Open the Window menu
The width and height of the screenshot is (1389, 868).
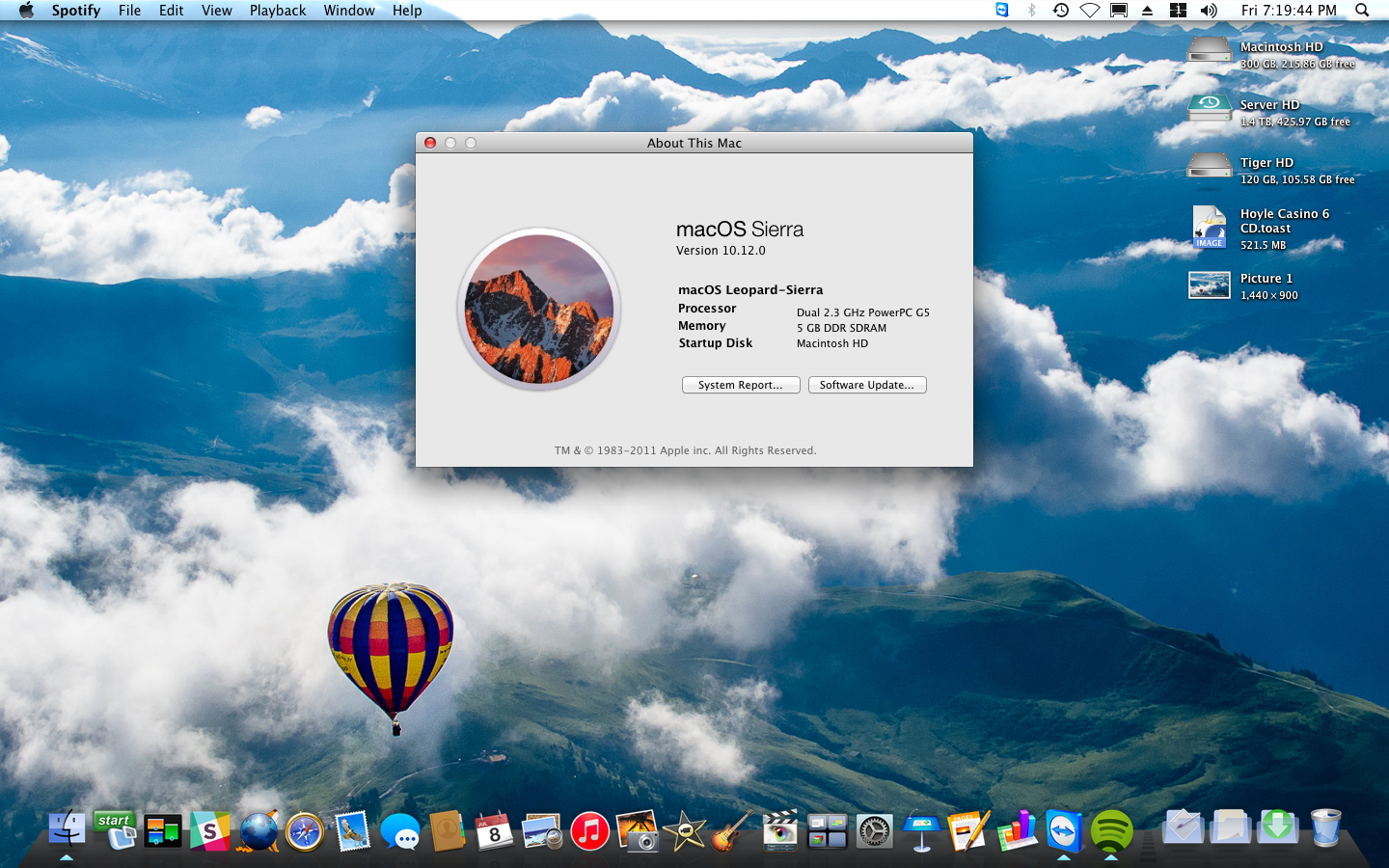tap(349, 10)
